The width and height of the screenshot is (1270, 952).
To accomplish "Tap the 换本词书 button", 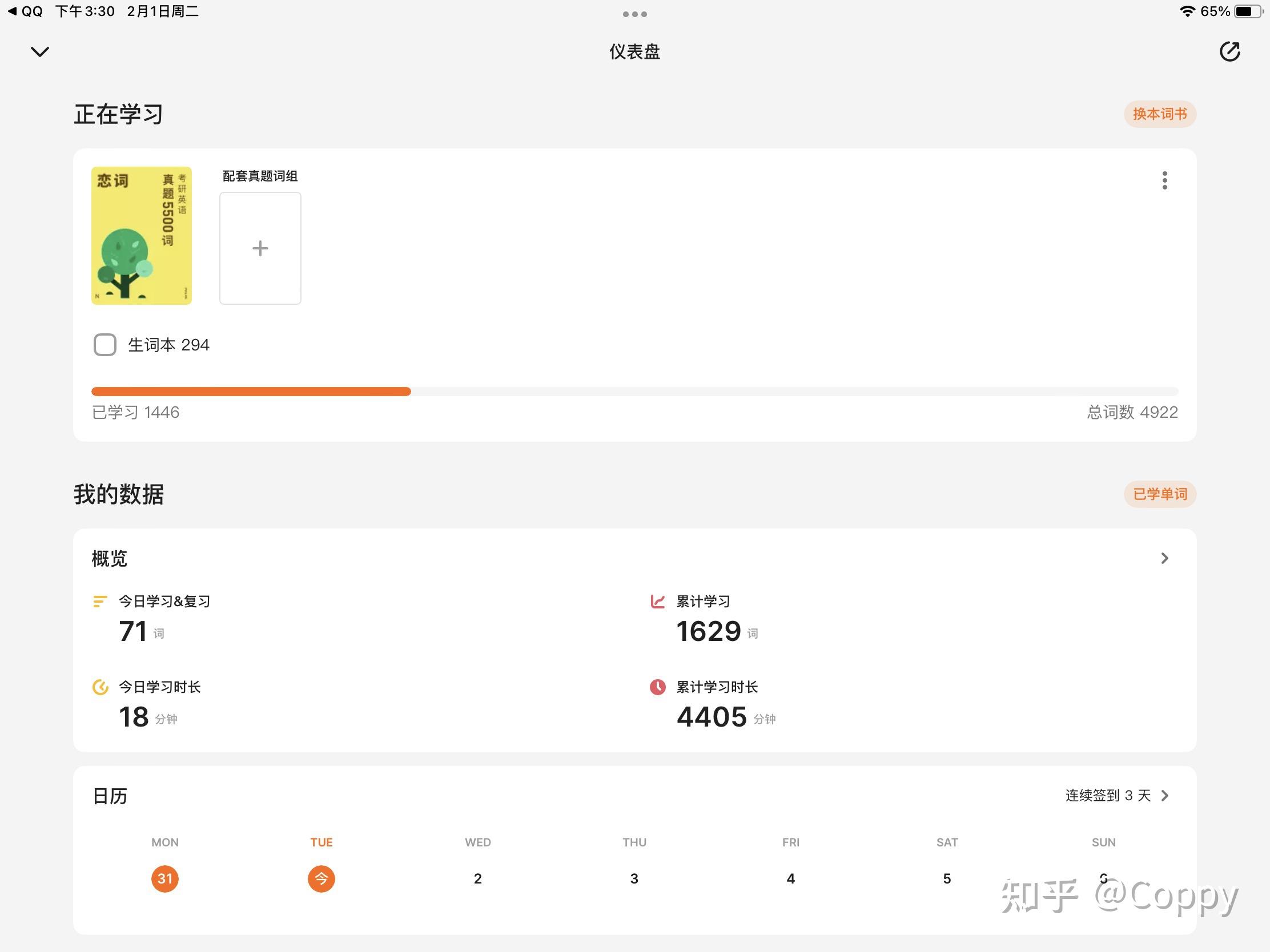I will (1159, 114).
